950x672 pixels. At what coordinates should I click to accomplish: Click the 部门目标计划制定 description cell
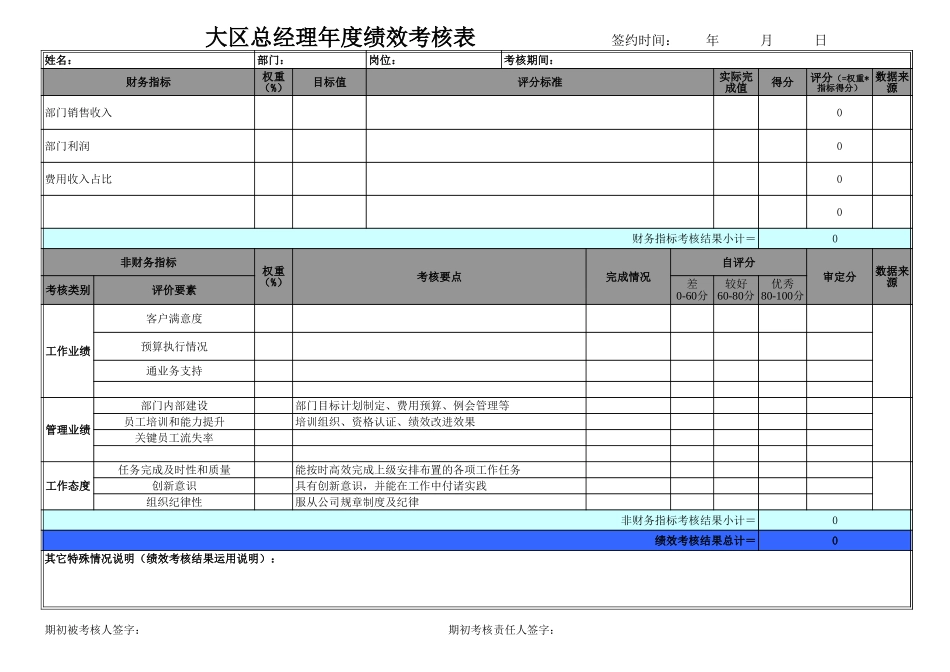click(x=439, y=405)
